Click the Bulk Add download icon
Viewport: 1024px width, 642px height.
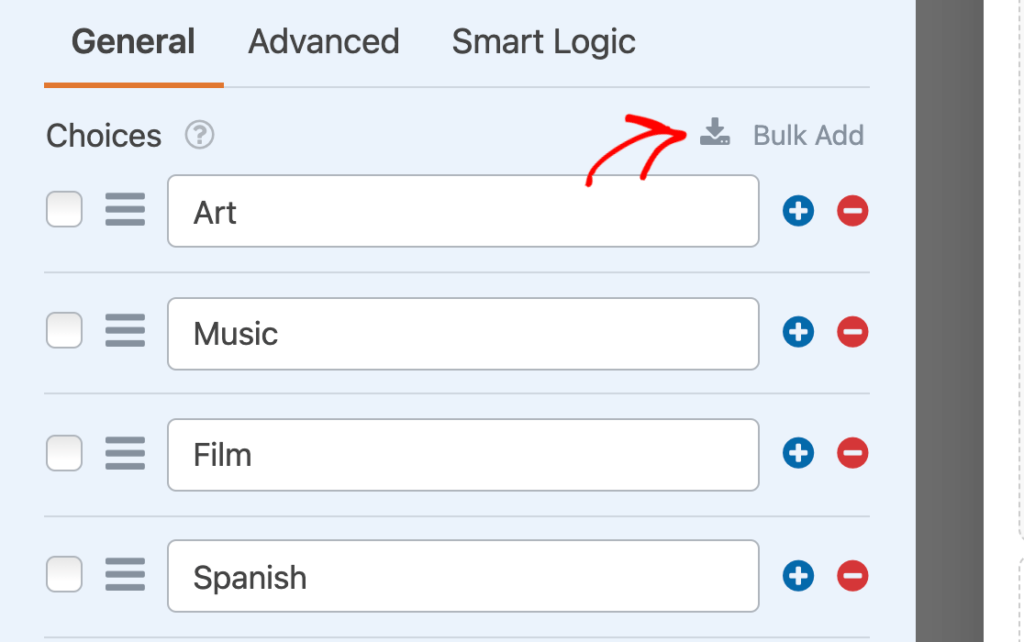(715, 132)
